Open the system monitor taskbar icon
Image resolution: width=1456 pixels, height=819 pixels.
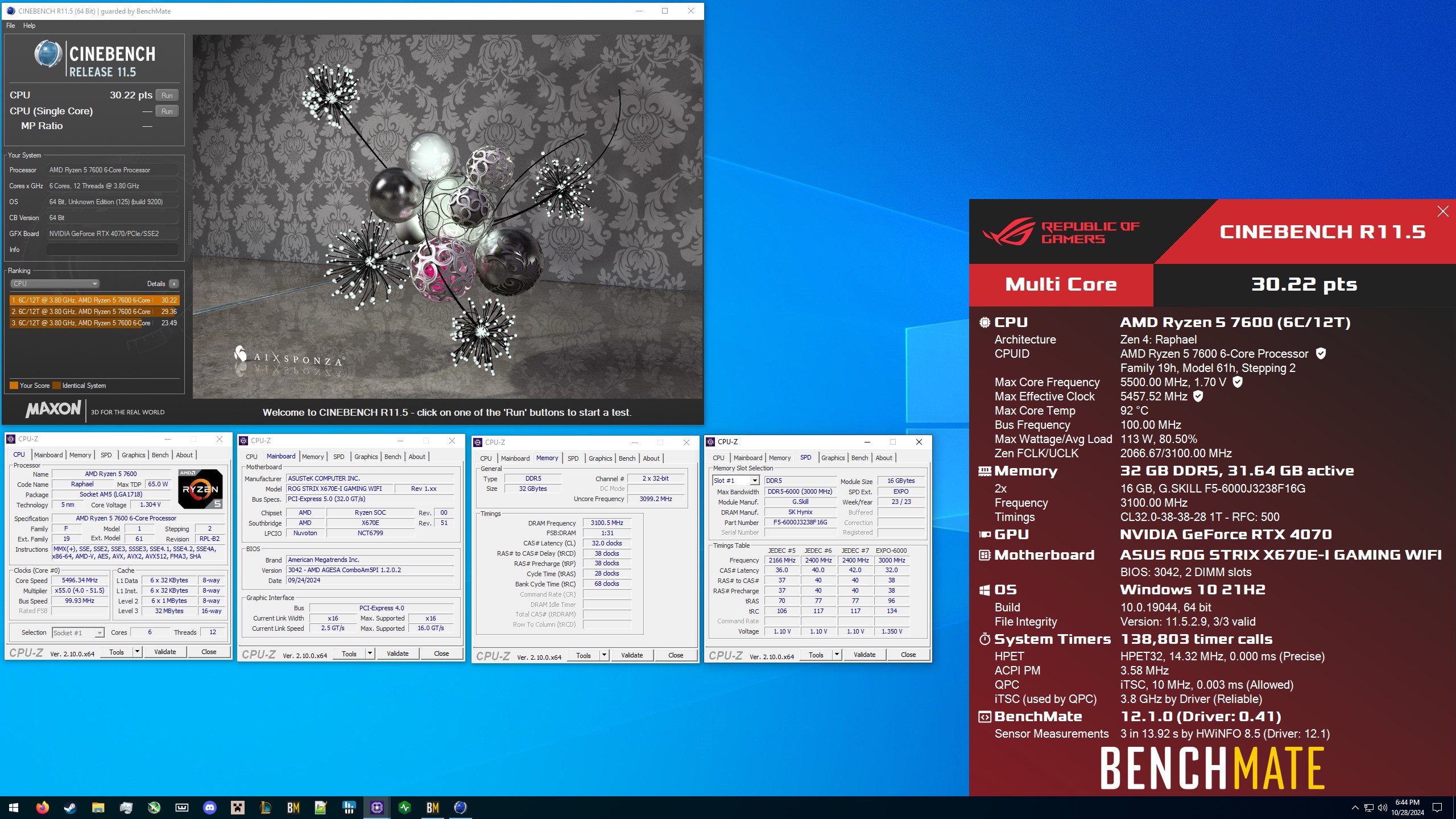[x=126, y=807]
